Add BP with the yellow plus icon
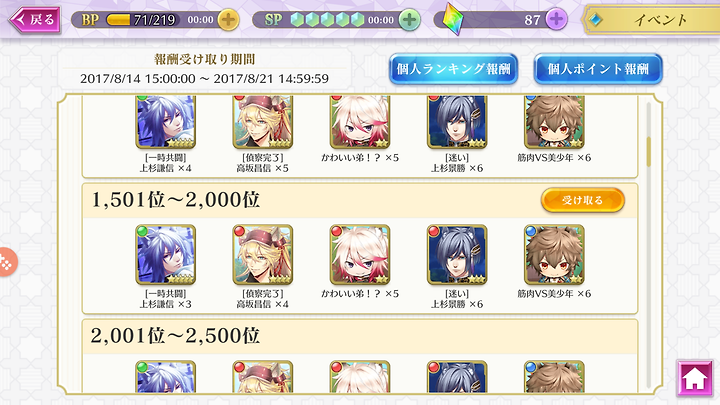 point(228,20)
